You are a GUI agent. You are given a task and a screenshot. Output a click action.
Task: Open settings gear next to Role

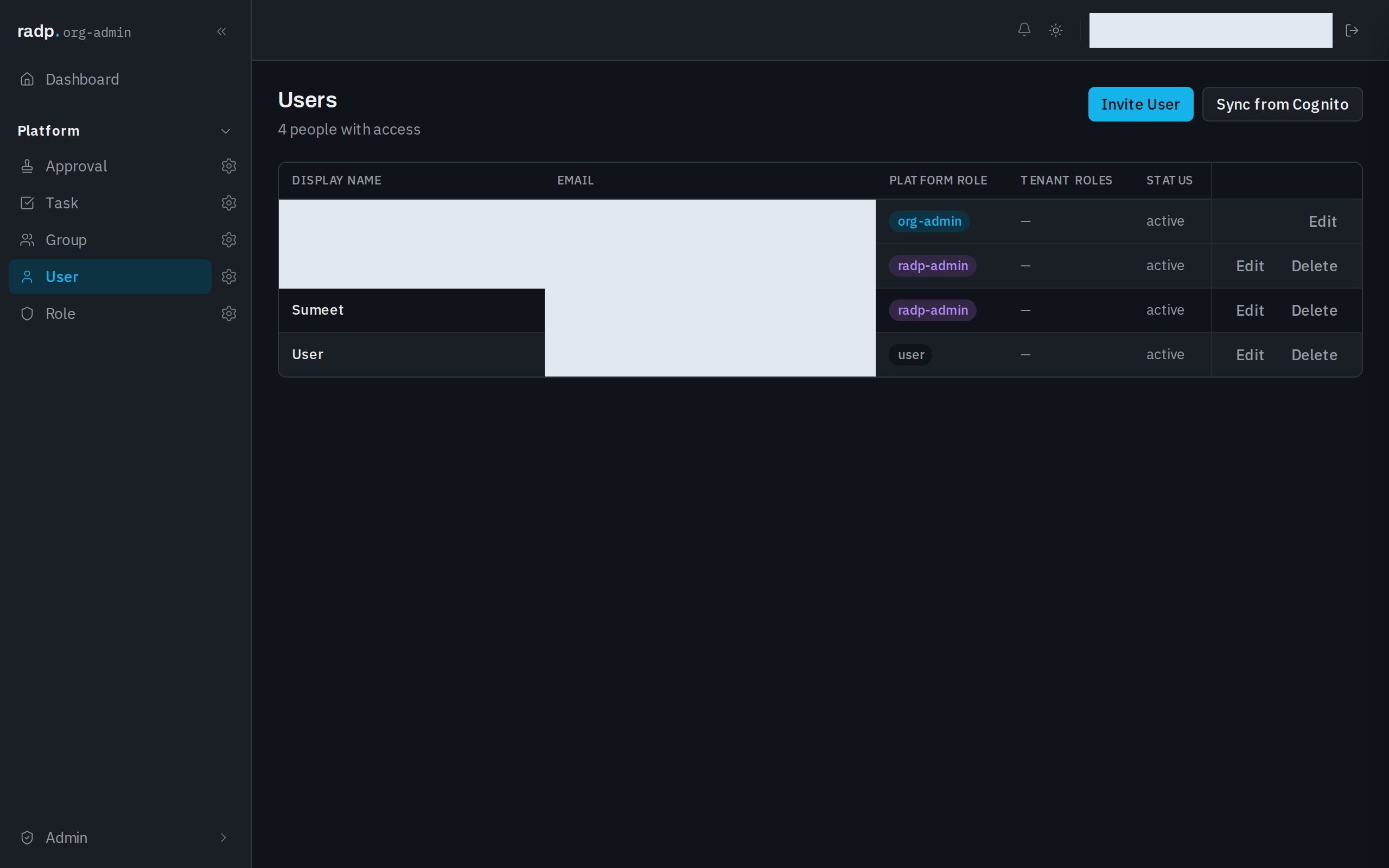click(x=229, y=314)
